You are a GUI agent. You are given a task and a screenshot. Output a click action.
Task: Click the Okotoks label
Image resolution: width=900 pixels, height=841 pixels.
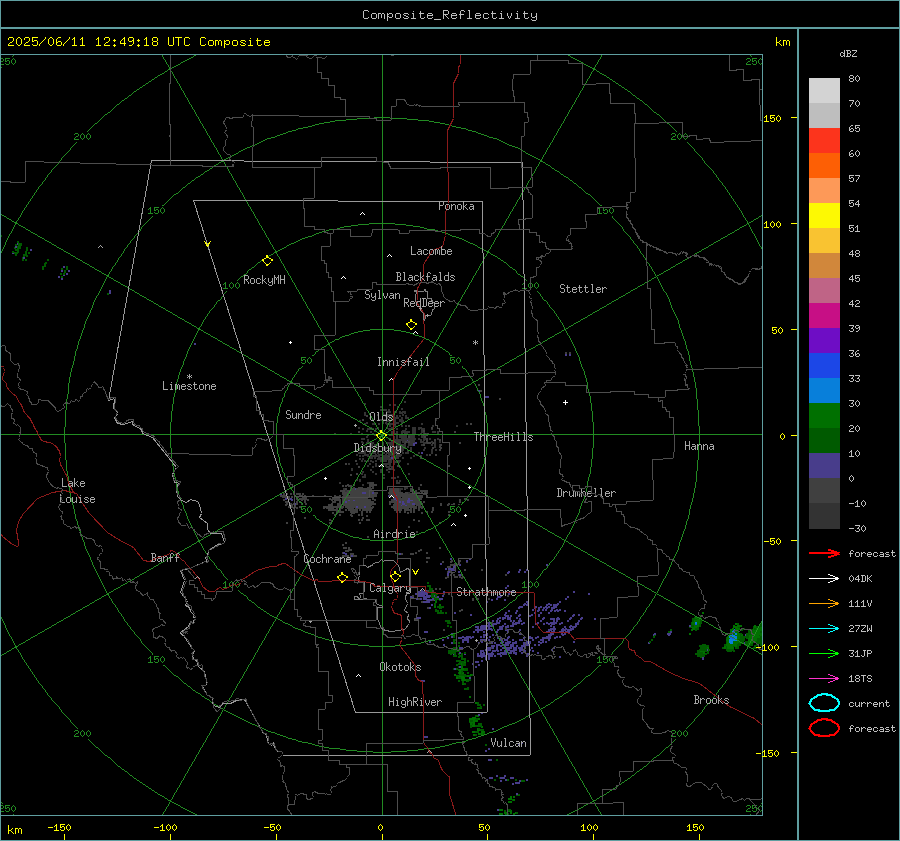click(x=400, y=667)
